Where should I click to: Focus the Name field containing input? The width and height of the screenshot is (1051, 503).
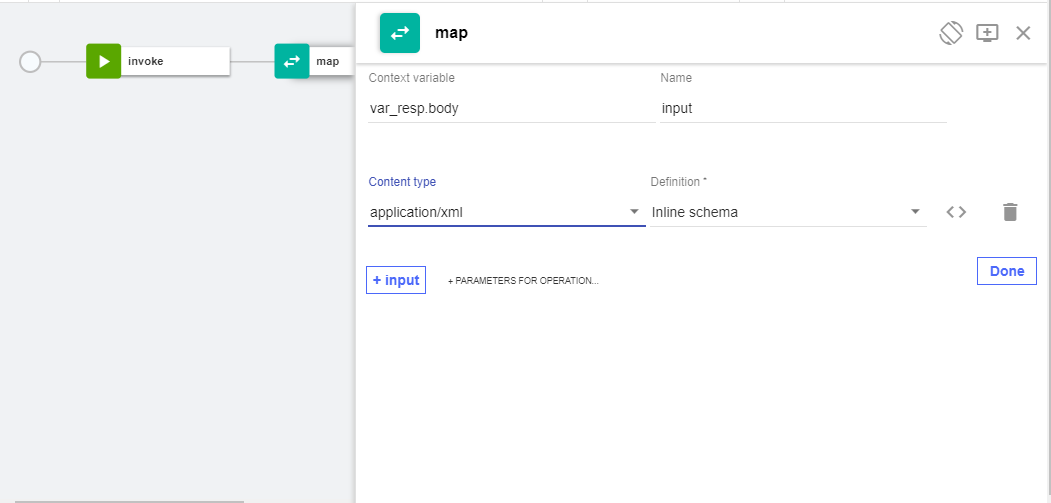802,108
